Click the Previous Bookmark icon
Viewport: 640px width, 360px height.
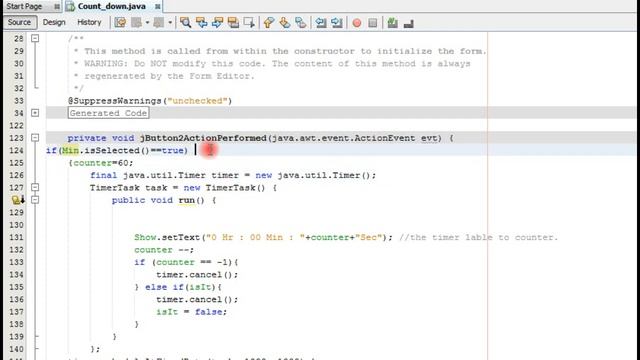tap(269, 22)
